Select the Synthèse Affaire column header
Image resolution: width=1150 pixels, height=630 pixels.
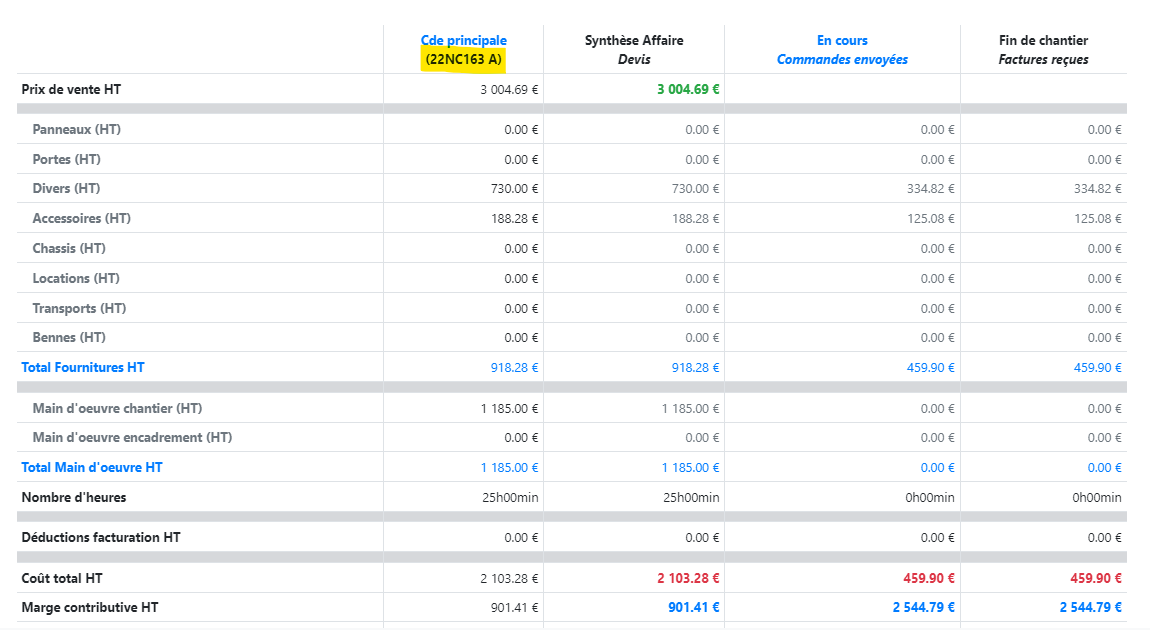(634, 41)
